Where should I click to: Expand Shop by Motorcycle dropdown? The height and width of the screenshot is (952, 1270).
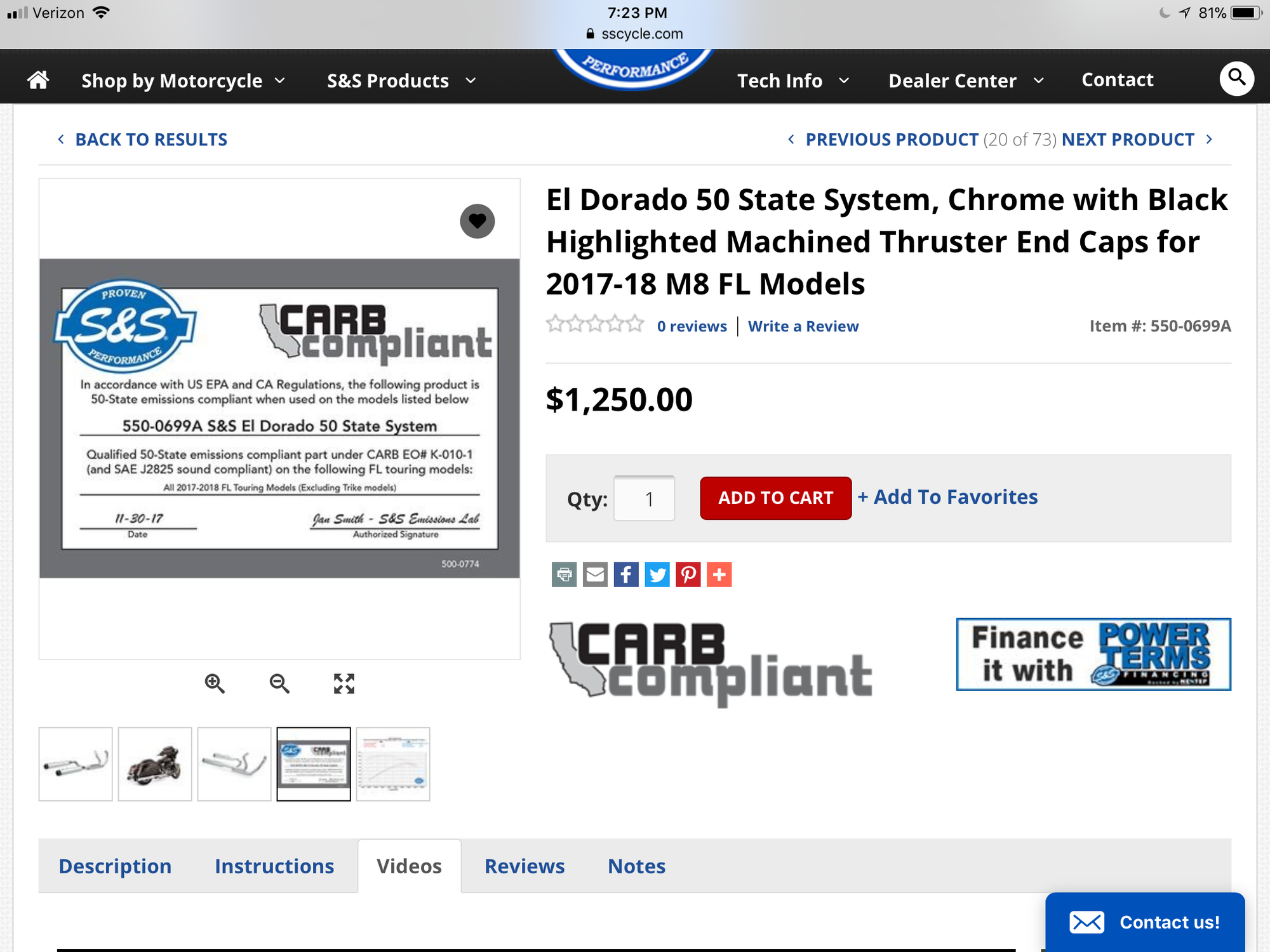pos(183,81)
